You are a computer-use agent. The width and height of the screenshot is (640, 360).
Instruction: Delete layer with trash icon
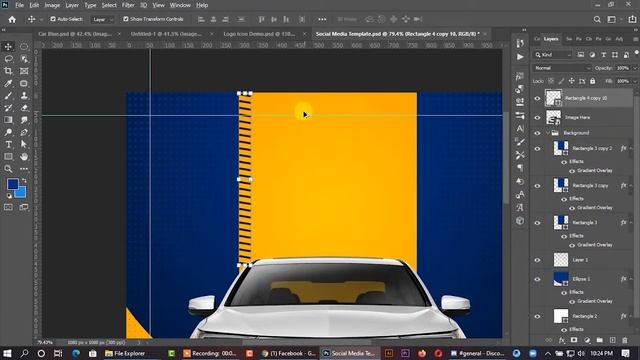[x=625, y=340]
